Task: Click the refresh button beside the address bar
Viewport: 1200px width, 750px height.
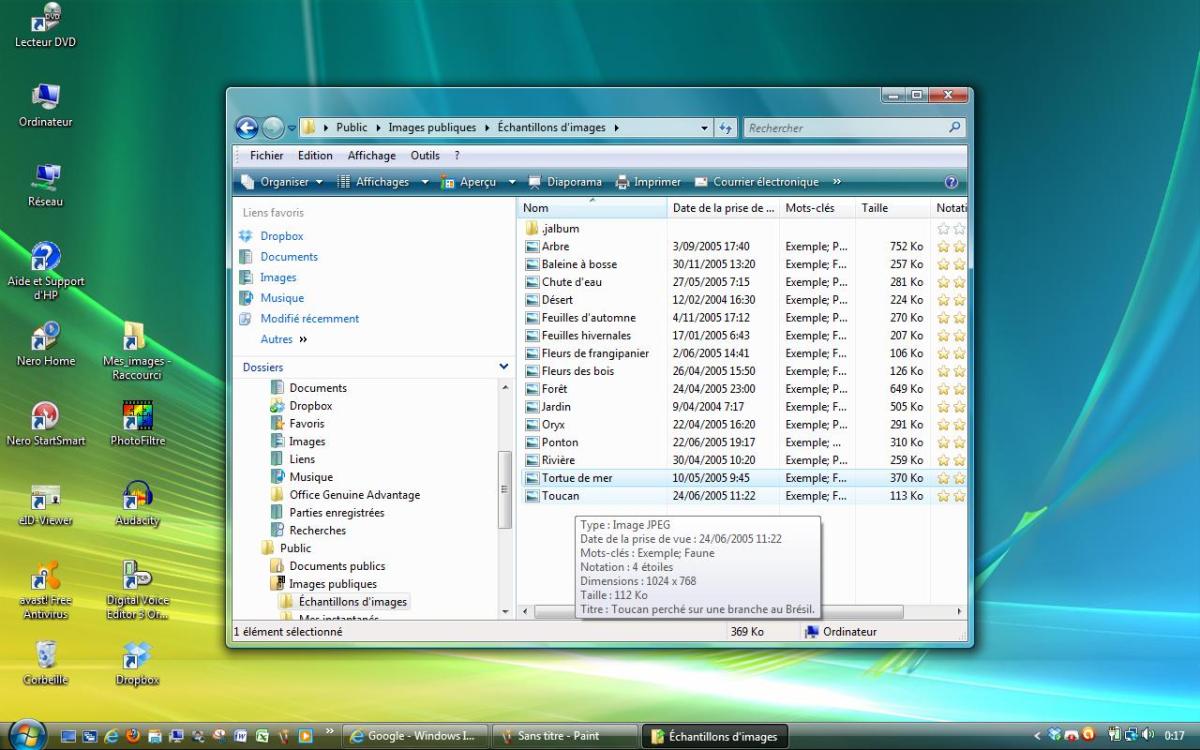Action: [727, 128]
